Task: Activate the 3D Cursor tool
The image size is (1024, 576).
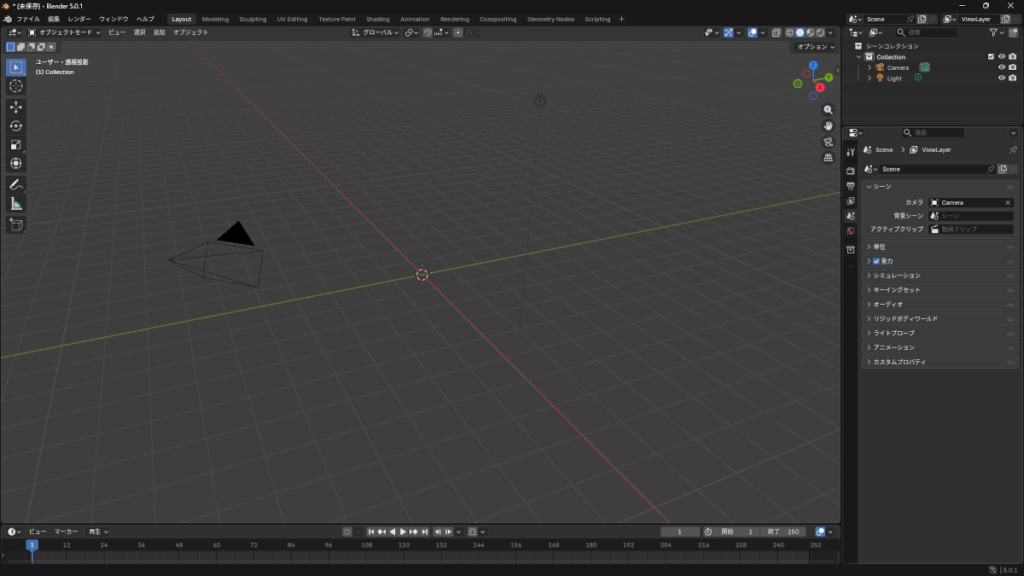Action: pos(16,86)
